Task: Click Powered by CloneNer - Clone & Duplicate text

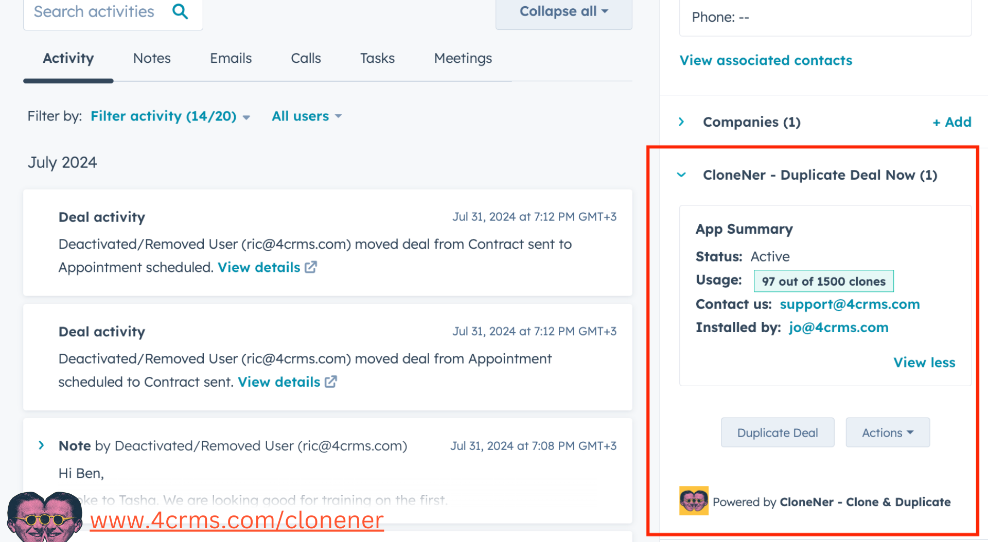Action: click(x=832, y=502)
